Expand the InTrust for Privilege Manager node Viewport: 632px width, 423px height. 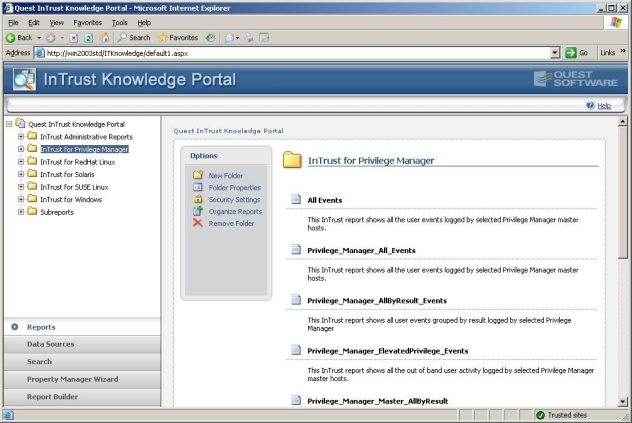tap(21, 149)
